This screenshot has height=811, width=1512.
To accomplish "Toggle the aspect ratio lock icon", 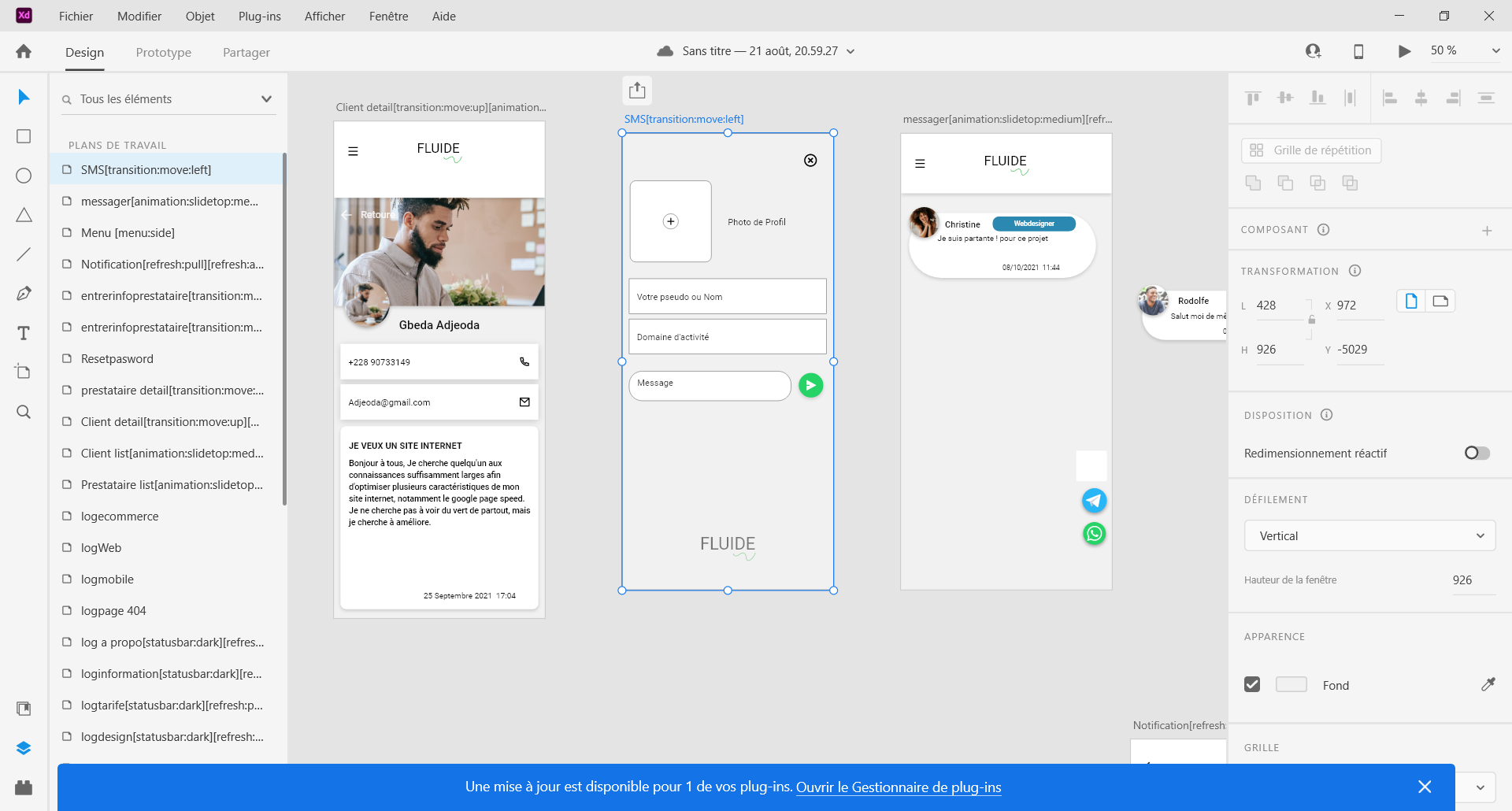I will (1312, 320).
